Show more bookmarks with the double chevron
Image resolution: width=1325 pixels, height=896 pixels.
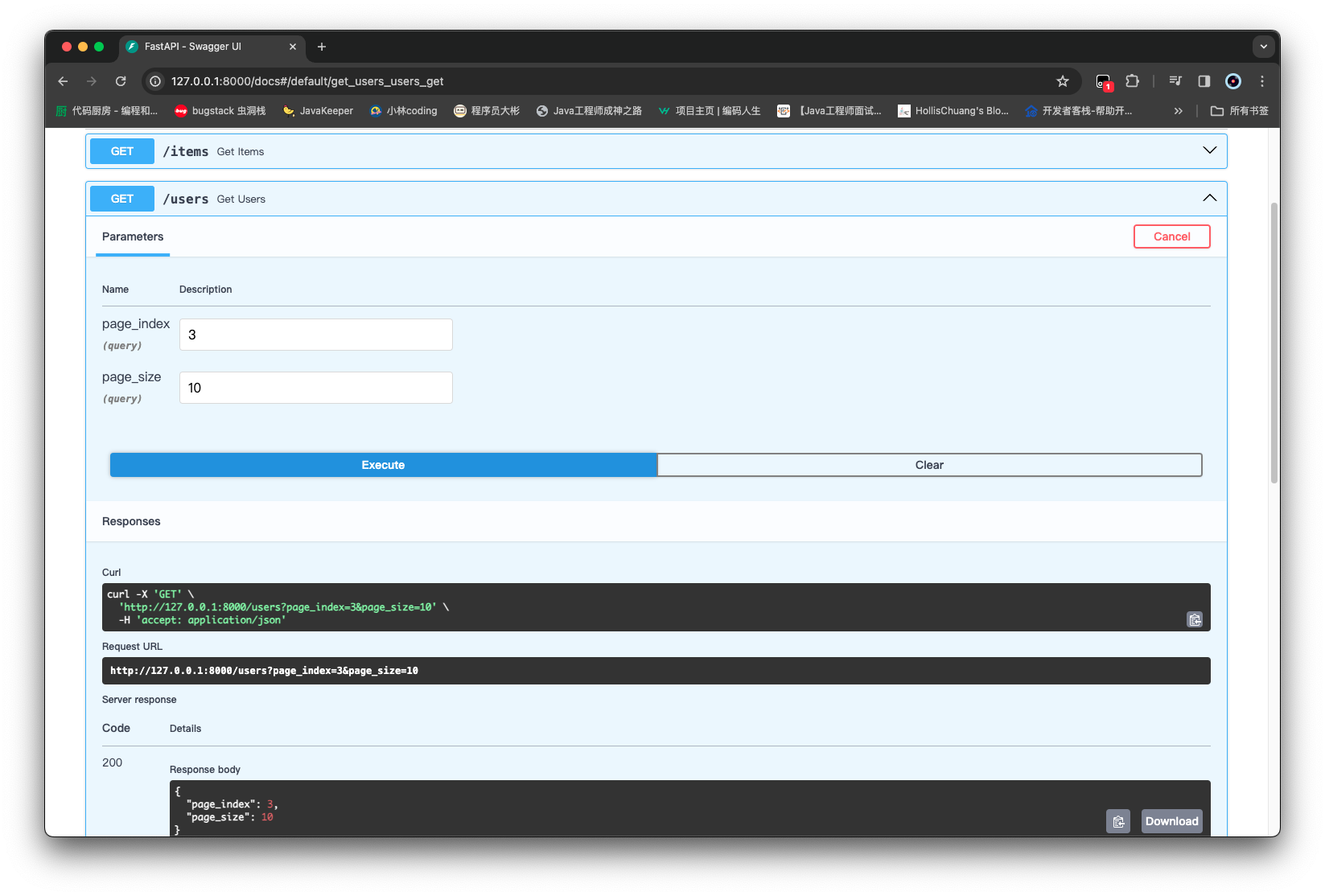1179,111
